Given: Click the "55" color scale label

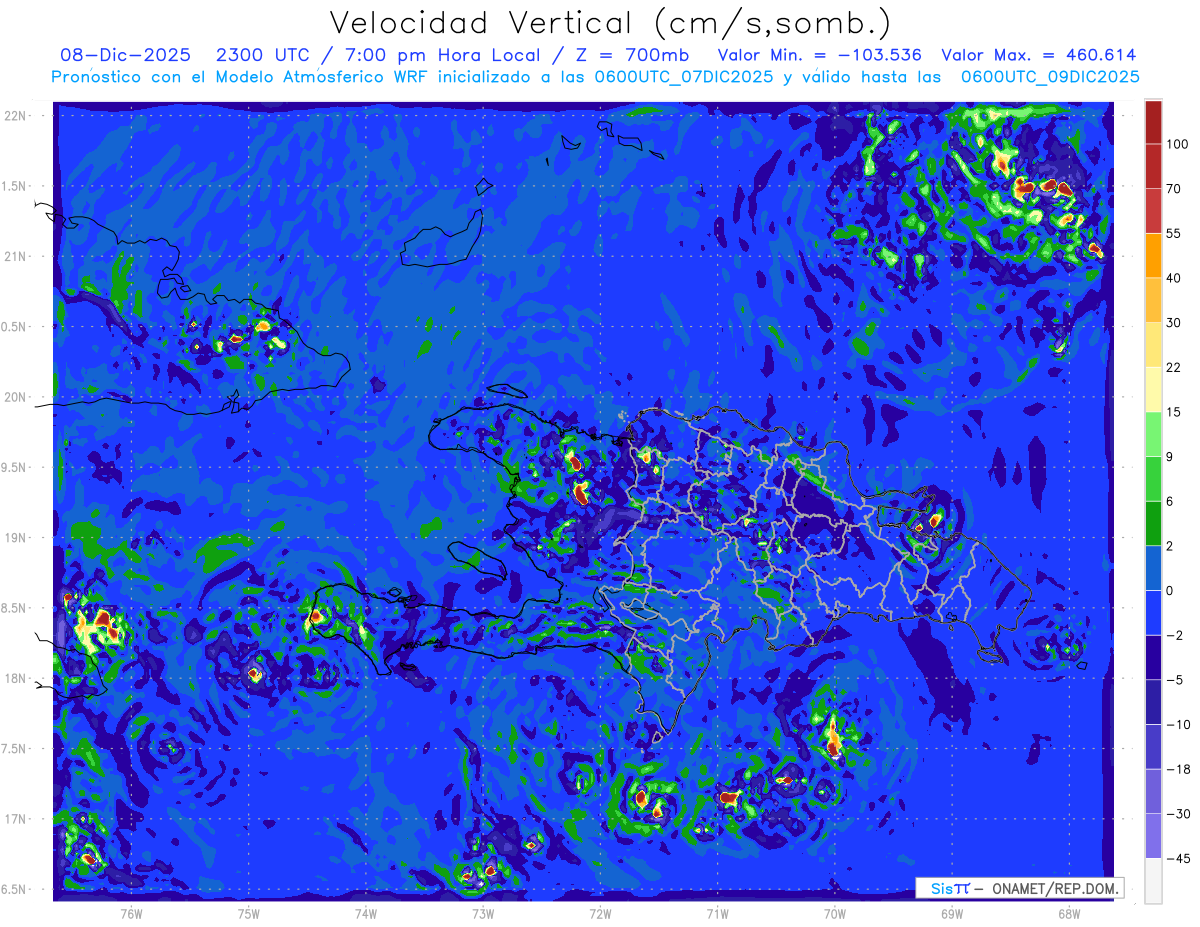Looking at the screenshot, I should [x=1174, y=233].
